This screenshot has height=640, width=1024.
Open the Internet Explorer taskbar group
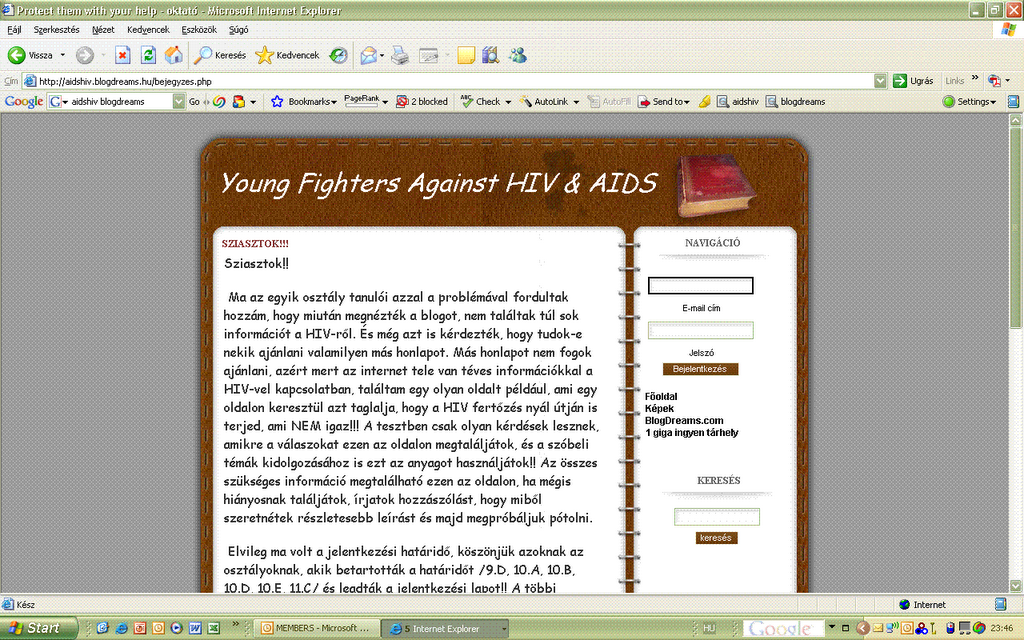(x=445, y=628)
